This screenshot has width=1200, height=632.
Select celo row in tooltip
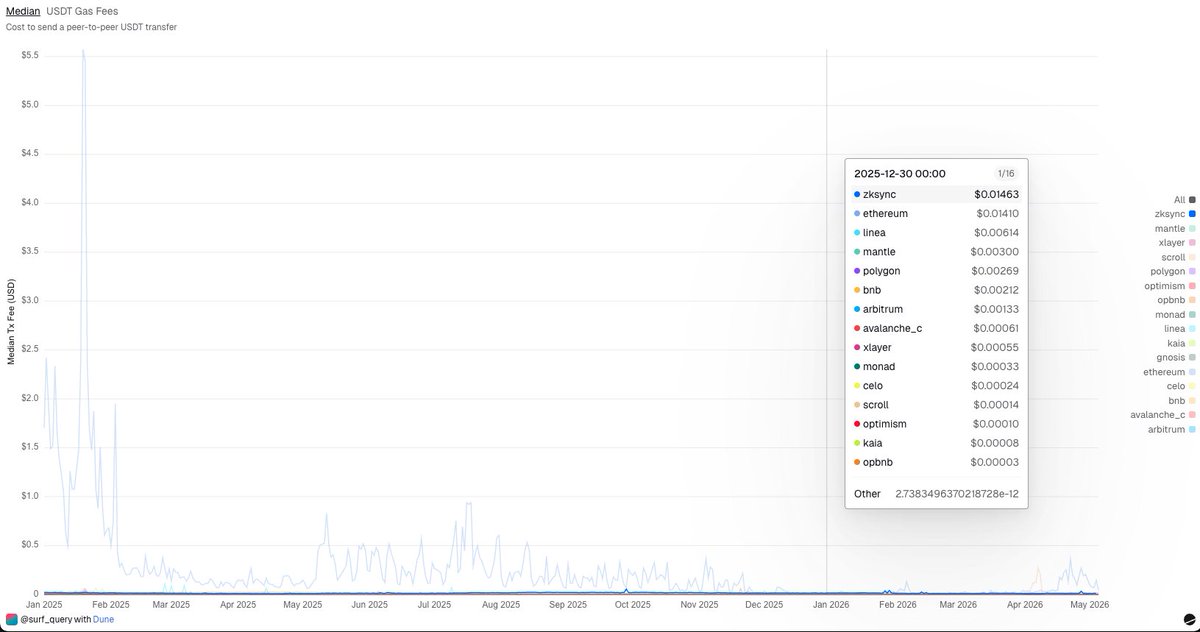(x=936, y=386)
